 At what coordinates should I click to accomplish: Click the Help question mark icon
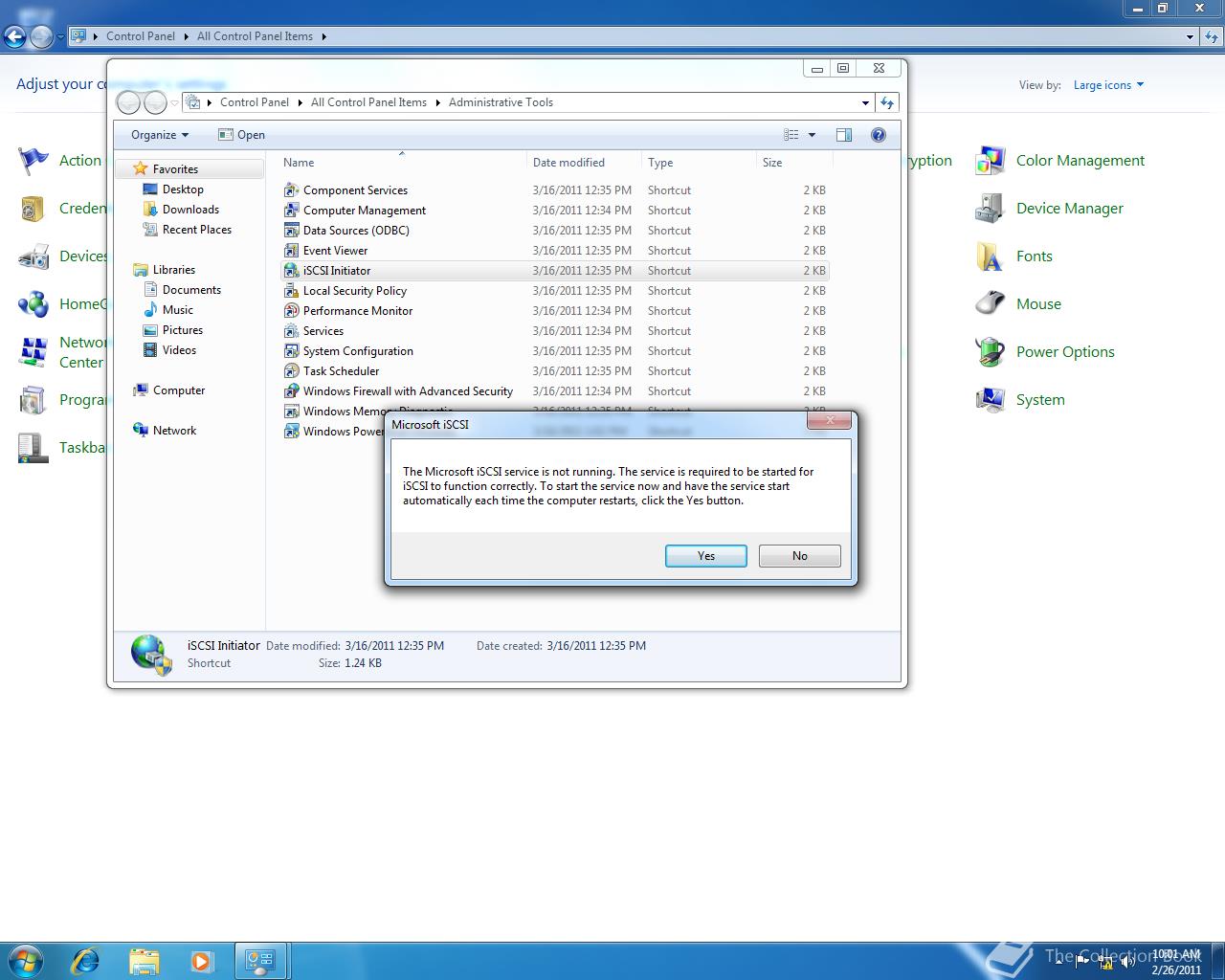coord(879,135)
